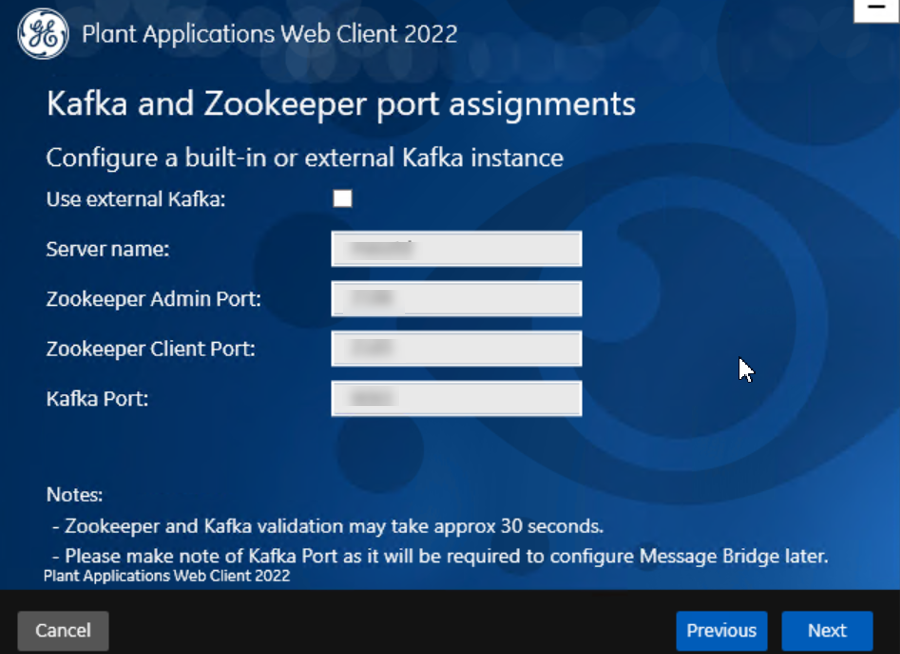Click the note about validation taking 30 seconds

click(x=328, y=527)
